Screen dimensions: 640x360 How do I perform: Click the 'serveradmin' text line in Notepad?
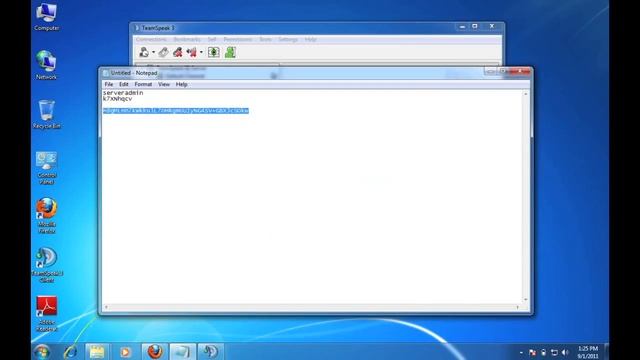(123, 93)
